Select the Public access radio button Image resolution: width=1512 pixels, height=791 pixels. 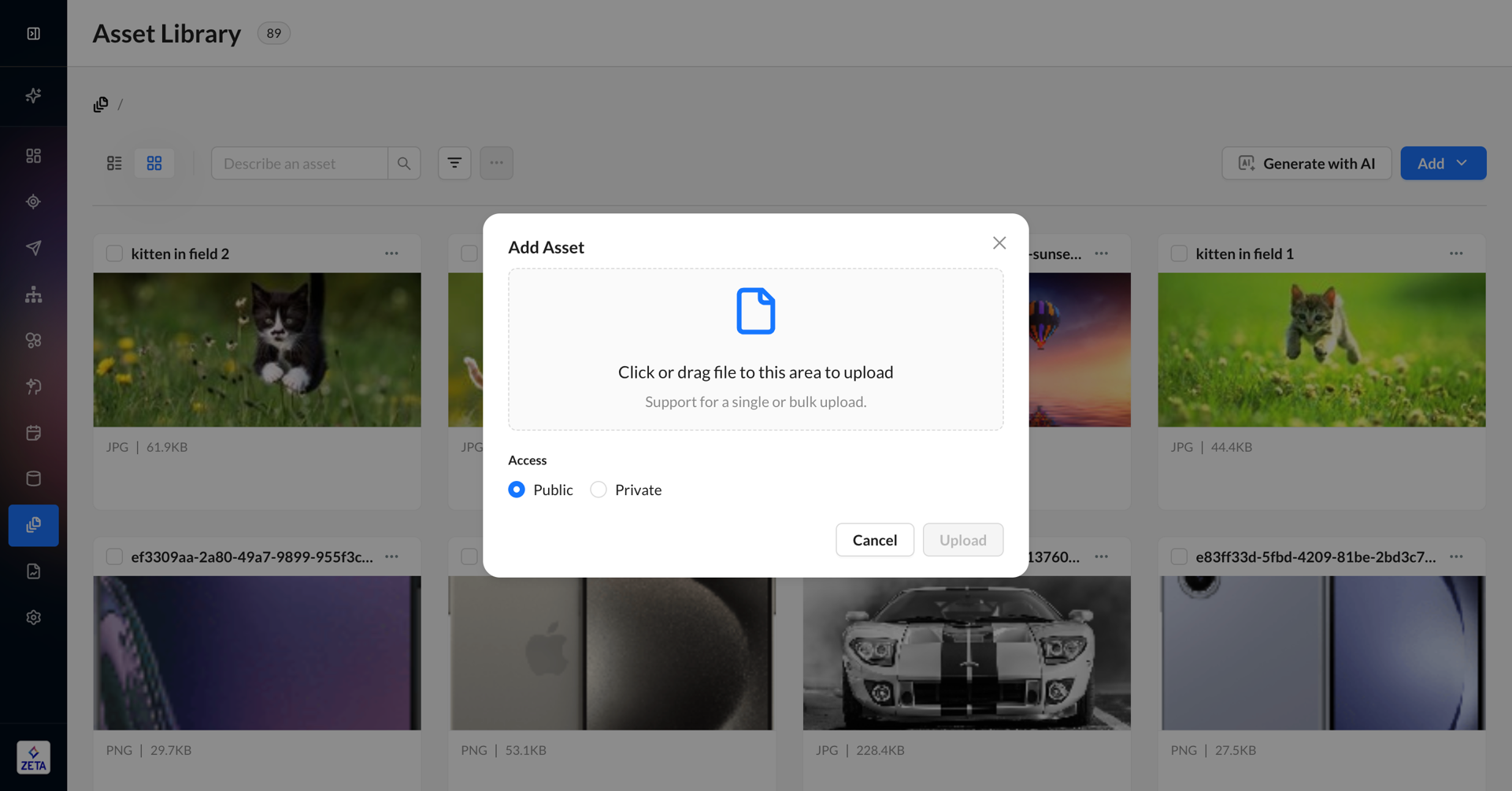coord(517,490)
